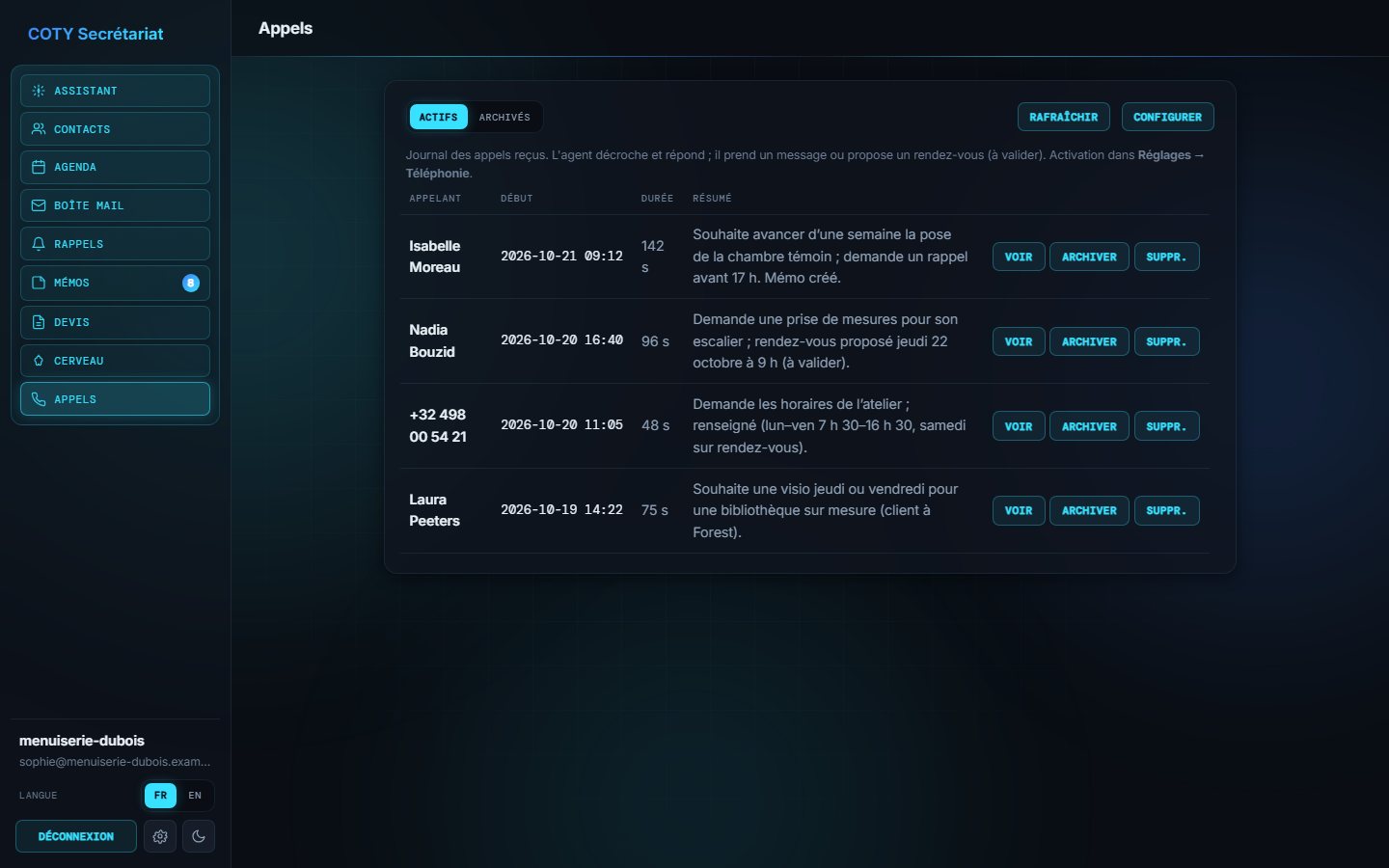Switch language to EN

(195, 796)
